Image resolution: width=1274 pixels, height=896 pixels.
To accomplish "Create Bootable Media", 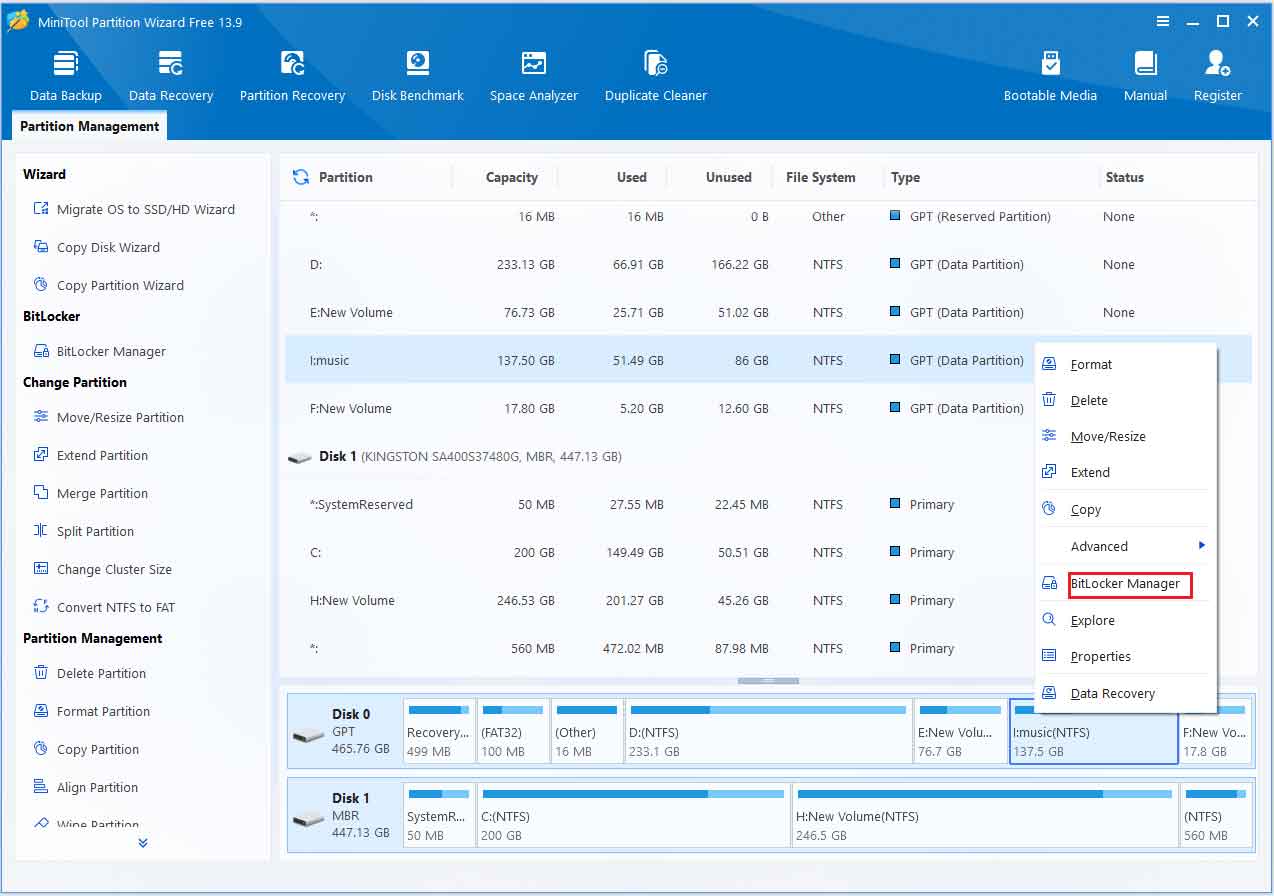I will (x=1050, y=76).
